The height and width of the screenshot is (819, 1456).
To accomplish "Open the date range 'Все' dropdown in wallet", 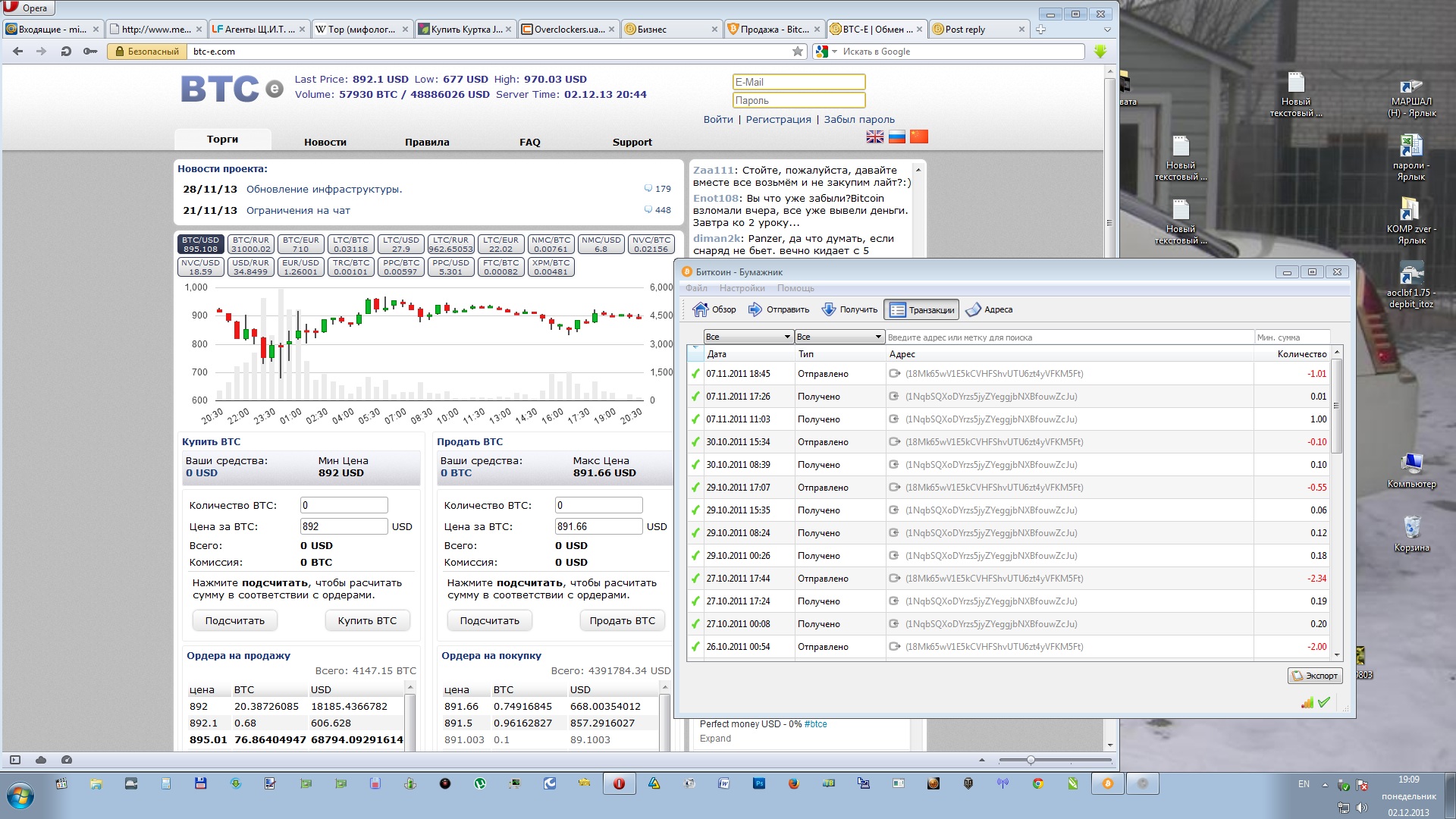I will pos(748,337).
